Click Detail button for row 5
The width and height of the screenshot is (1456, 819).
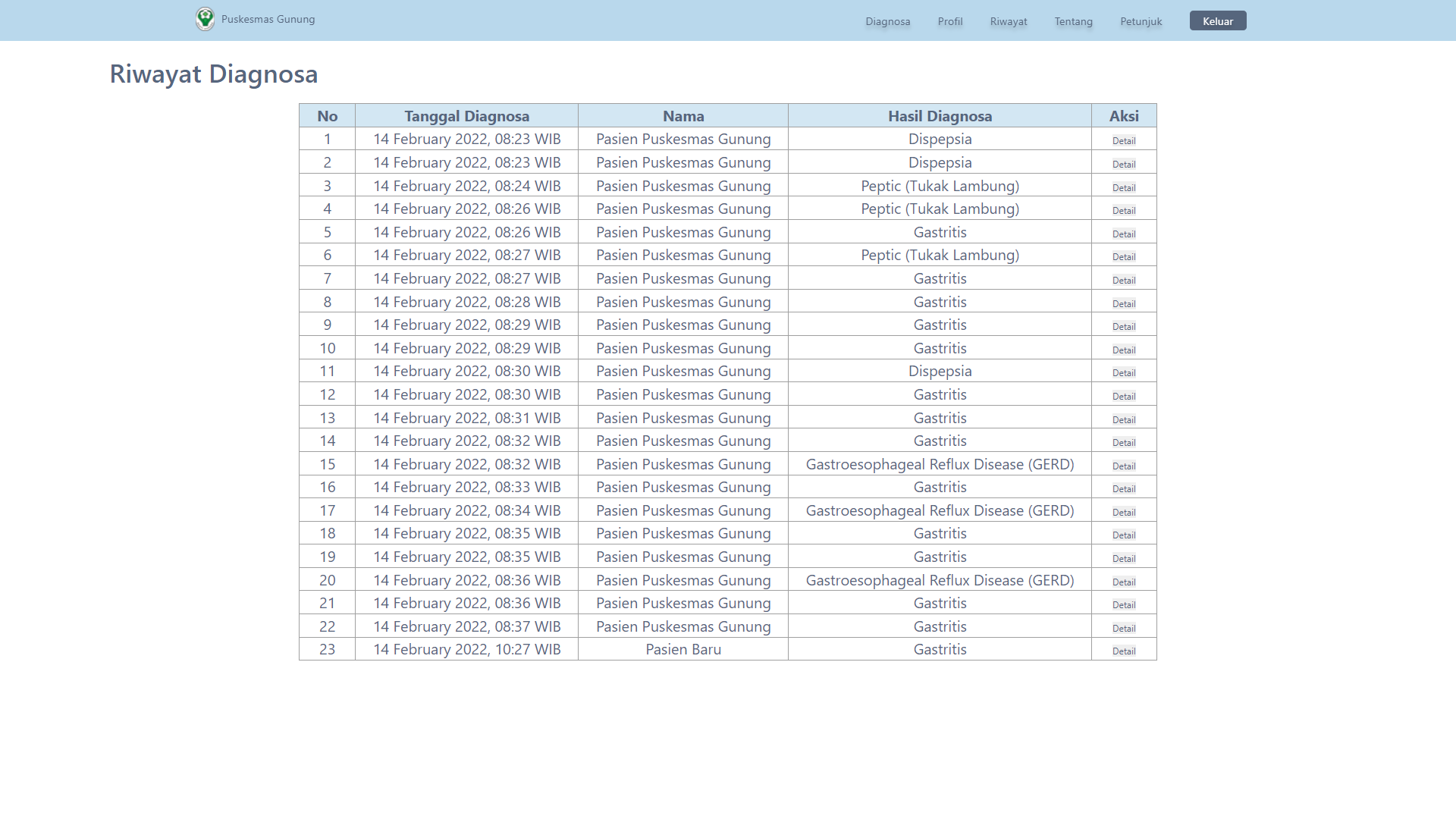tap(1123, 234)
